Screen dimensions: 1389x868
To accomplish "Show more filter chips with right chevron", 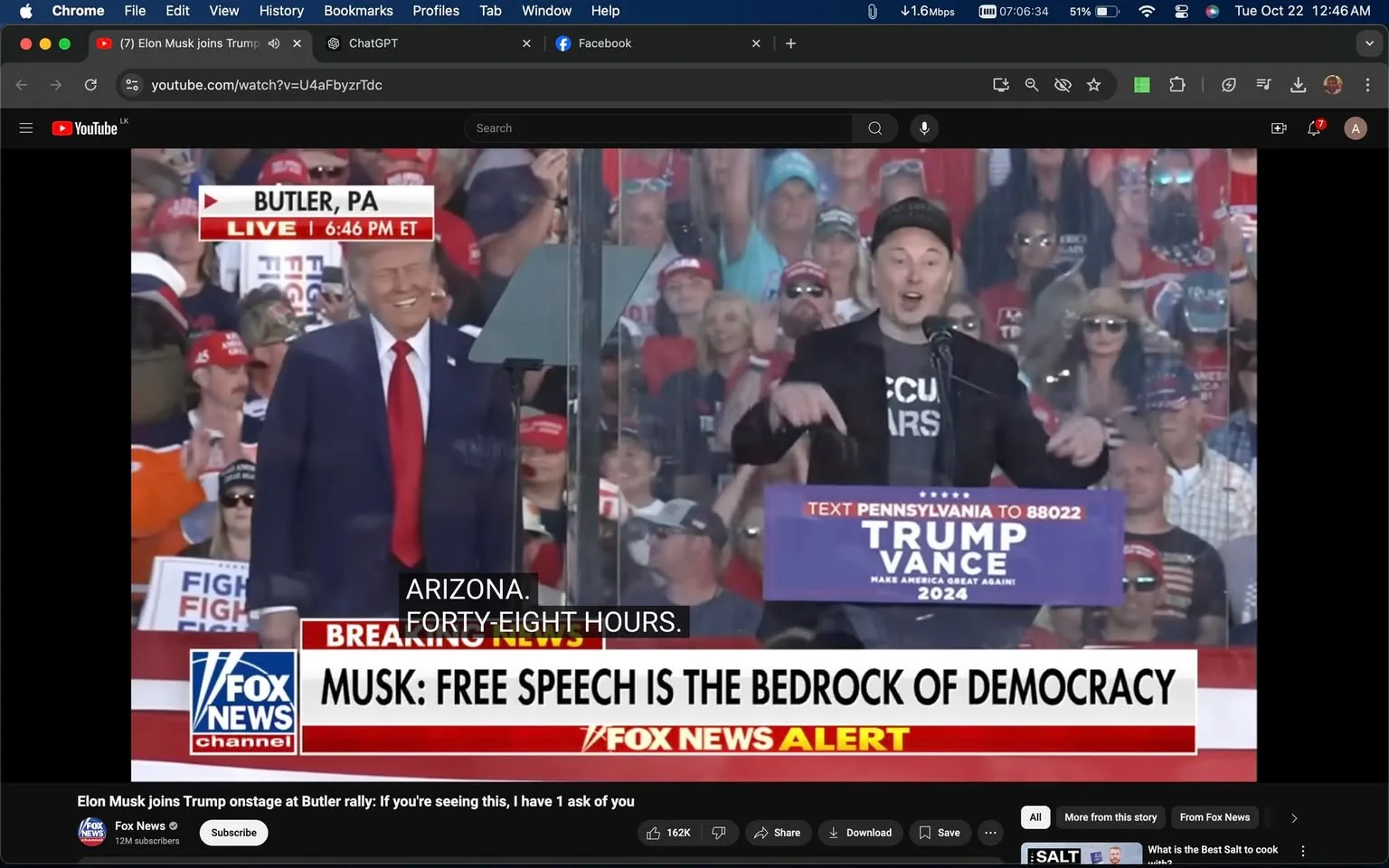I will [1294, 817].
